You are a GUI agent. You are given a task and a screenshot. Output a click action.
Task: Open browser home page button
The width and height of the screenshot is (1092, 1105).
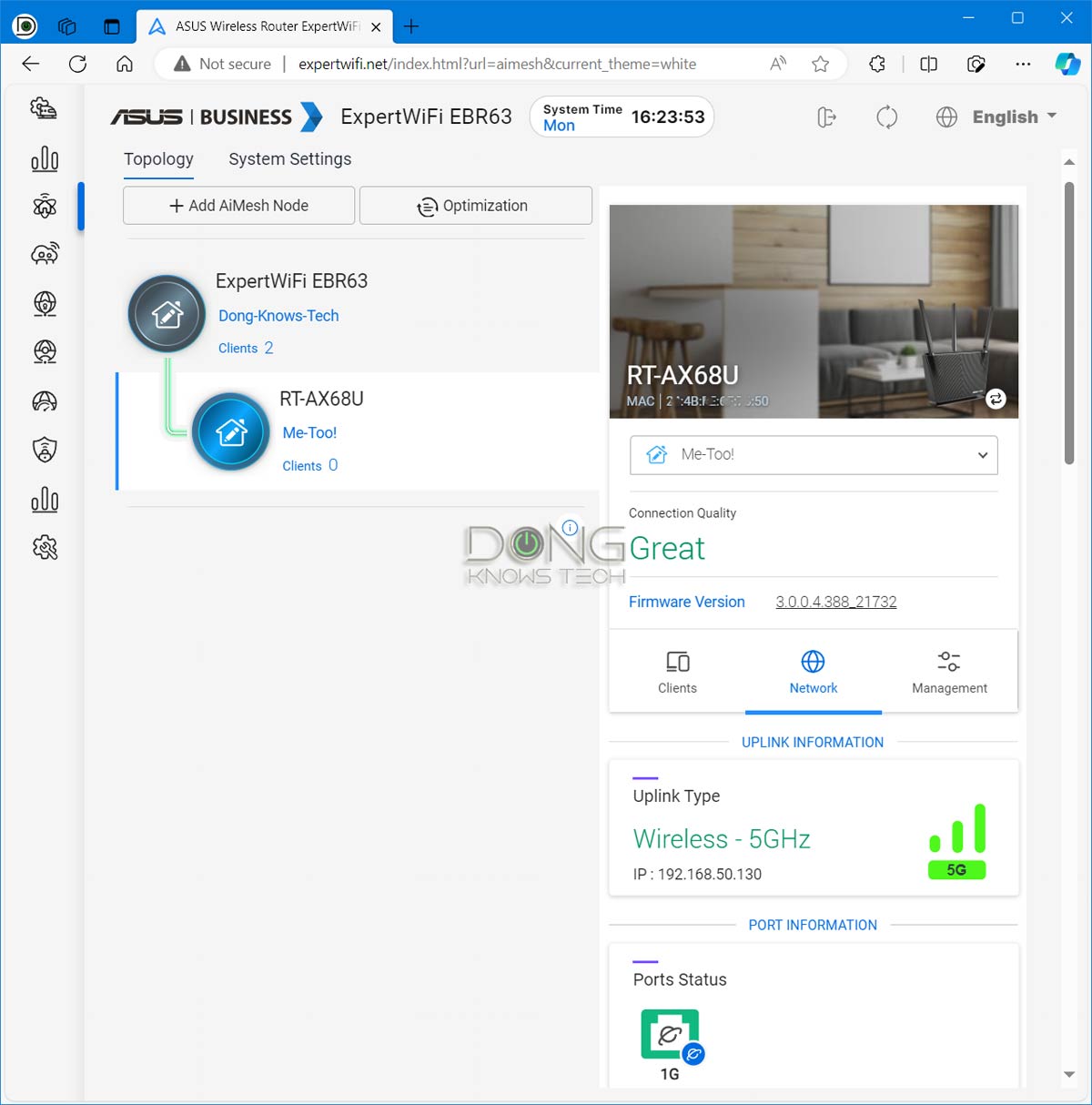125,64
